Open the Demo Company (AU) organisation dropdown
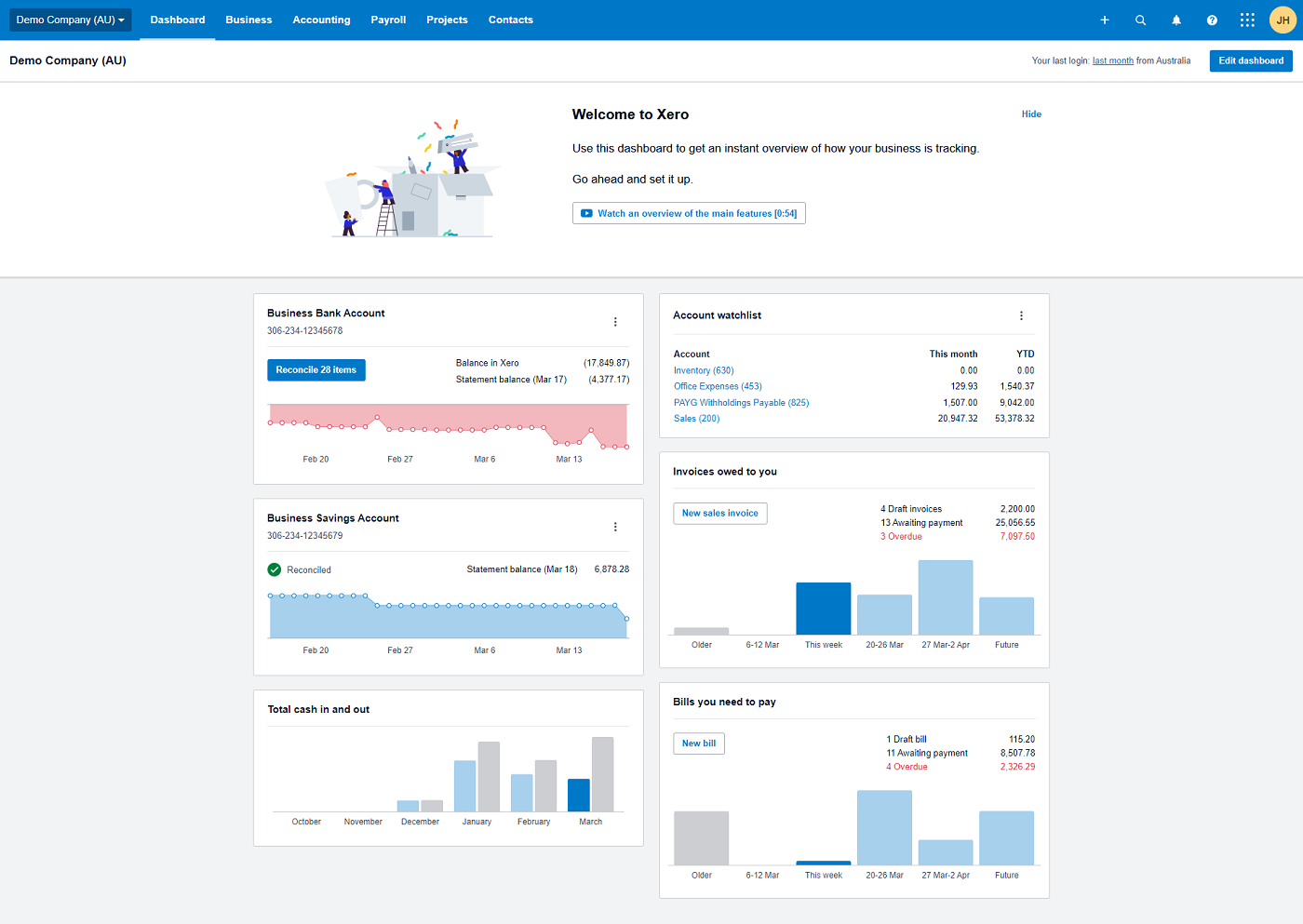Screen dimensions: 1303x924 click(70, 20)
